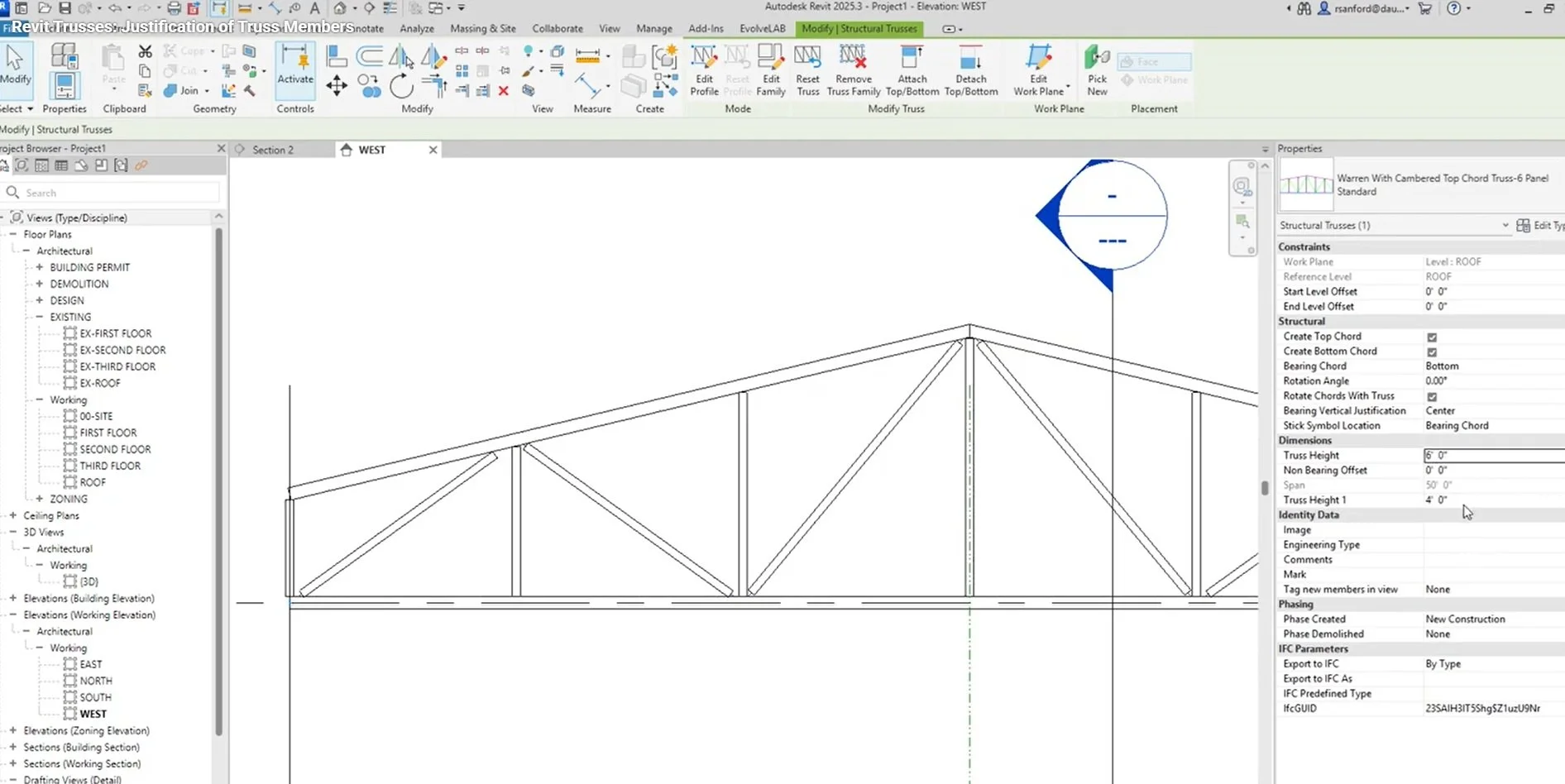Switch to the Section 2 view tab

[273, 150]
